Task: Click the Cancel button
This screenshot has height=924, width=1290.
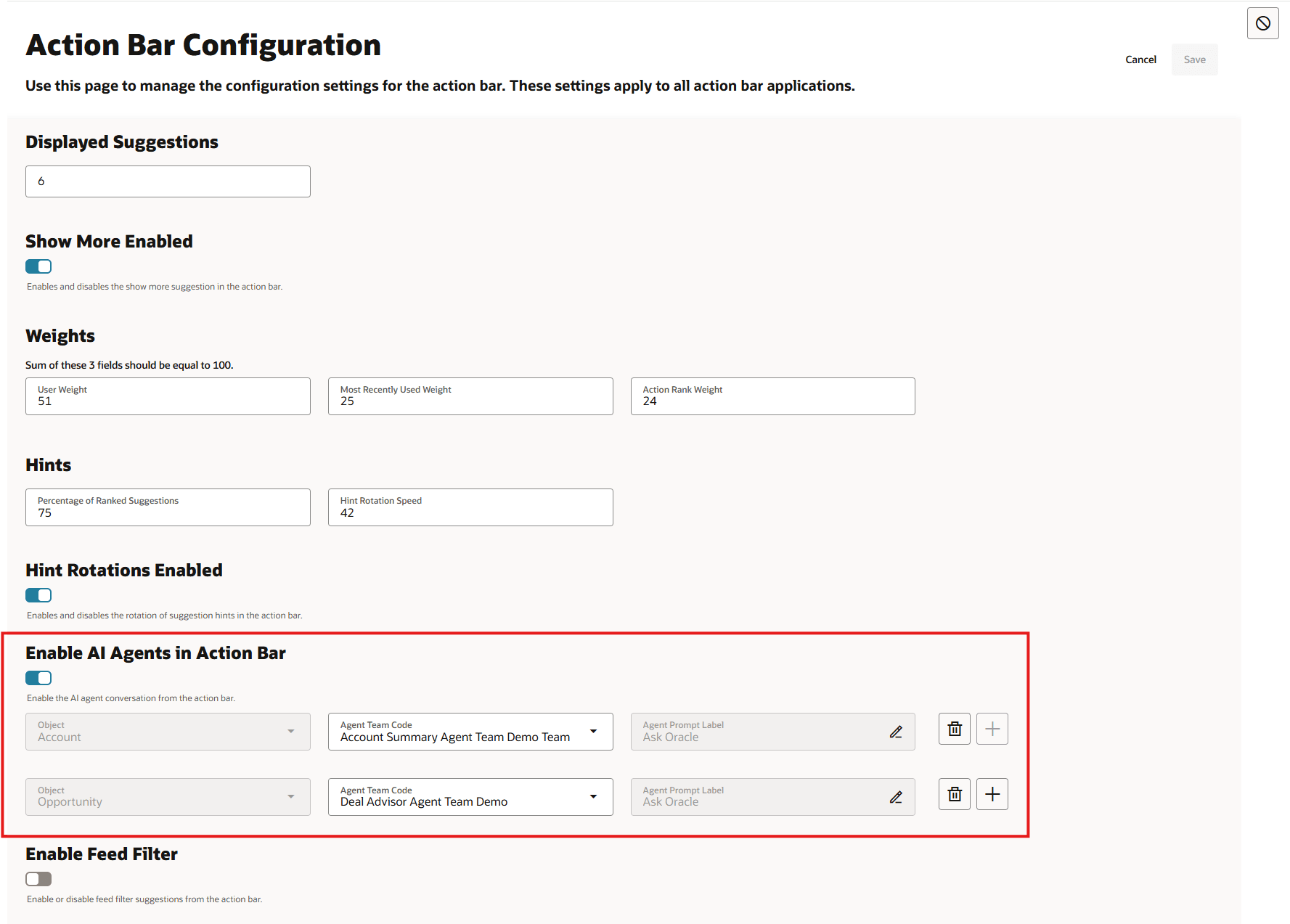Action: (x=1140, y=60)
